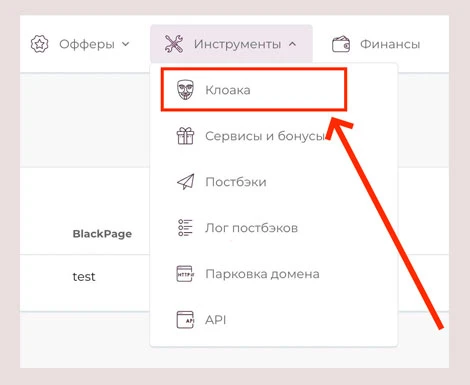Click the Инструменты wrench and screwdriver icon
Viewport: 470px width, 385px height.
(x=174, y=44)
